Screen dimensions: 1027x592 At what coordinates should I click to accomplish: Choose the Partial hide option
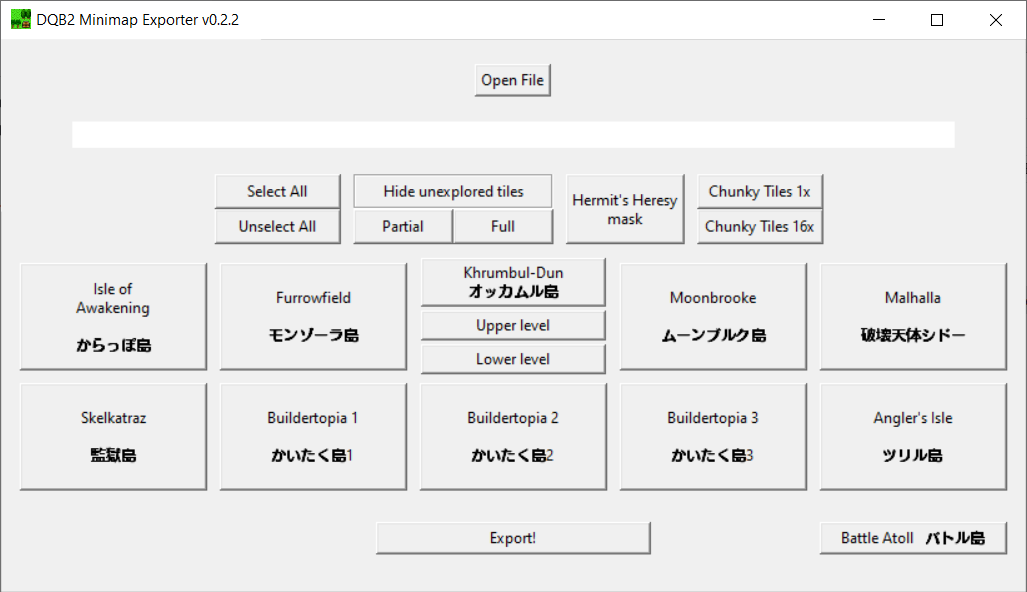(x=403, y=227)
